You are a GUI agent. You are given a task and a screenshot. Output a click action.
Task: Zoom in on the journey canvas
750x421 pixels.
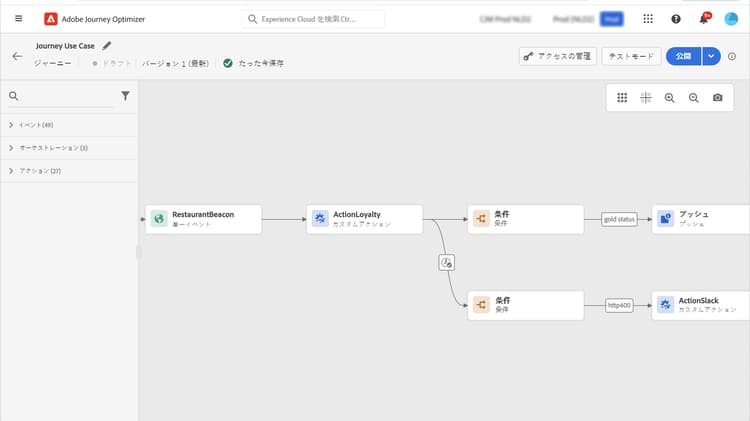[669, 98]
